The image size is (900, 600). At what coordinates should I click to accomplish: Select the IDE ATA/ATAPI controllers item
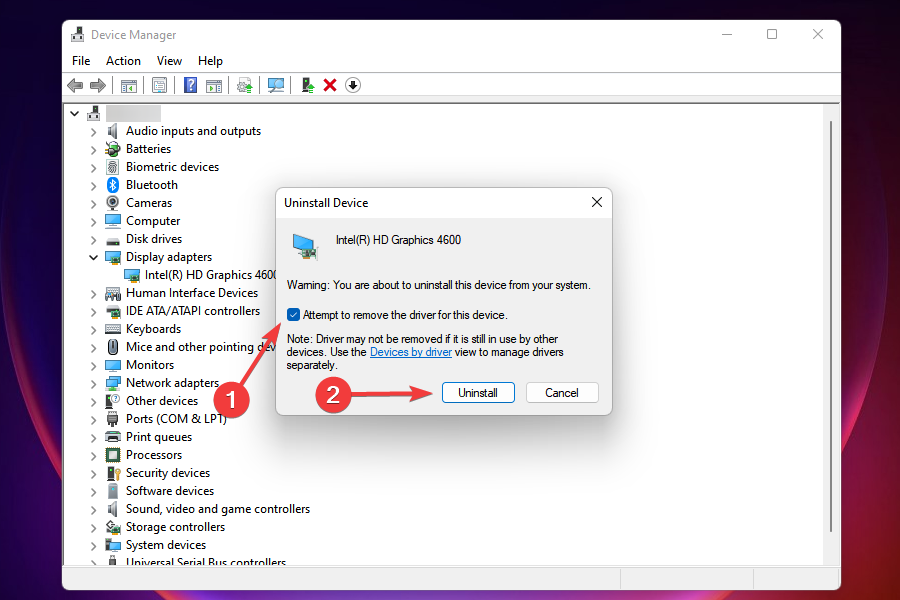coord(193,311)
